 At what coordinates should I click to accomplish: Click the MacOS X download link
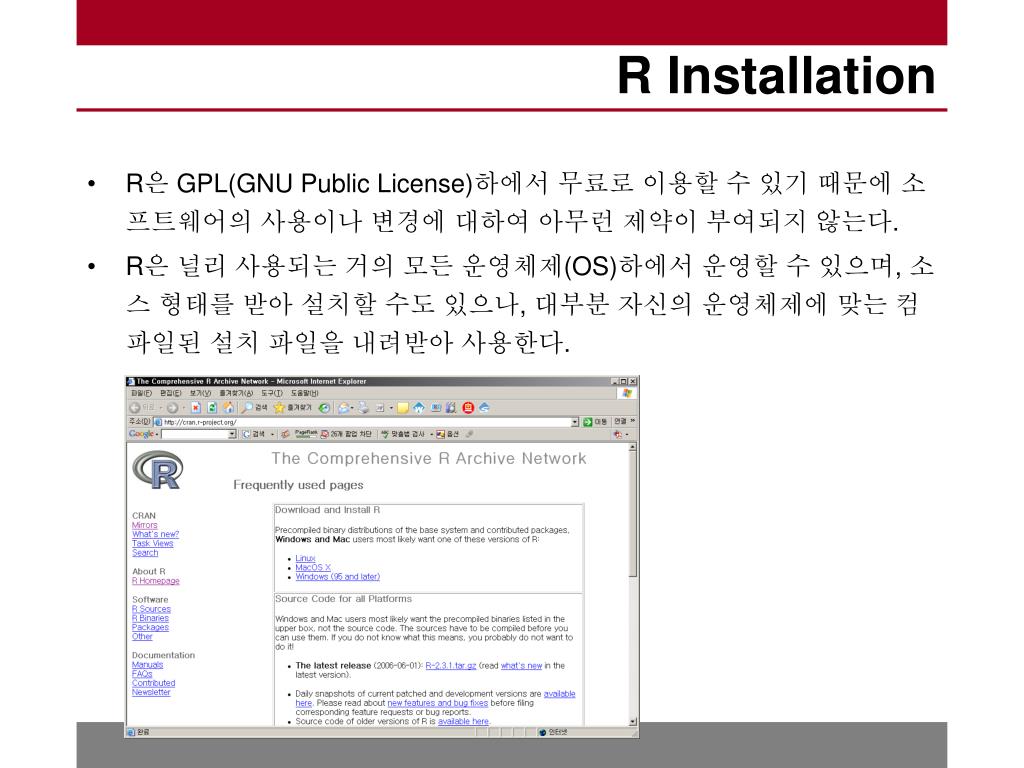click(313, 568)
